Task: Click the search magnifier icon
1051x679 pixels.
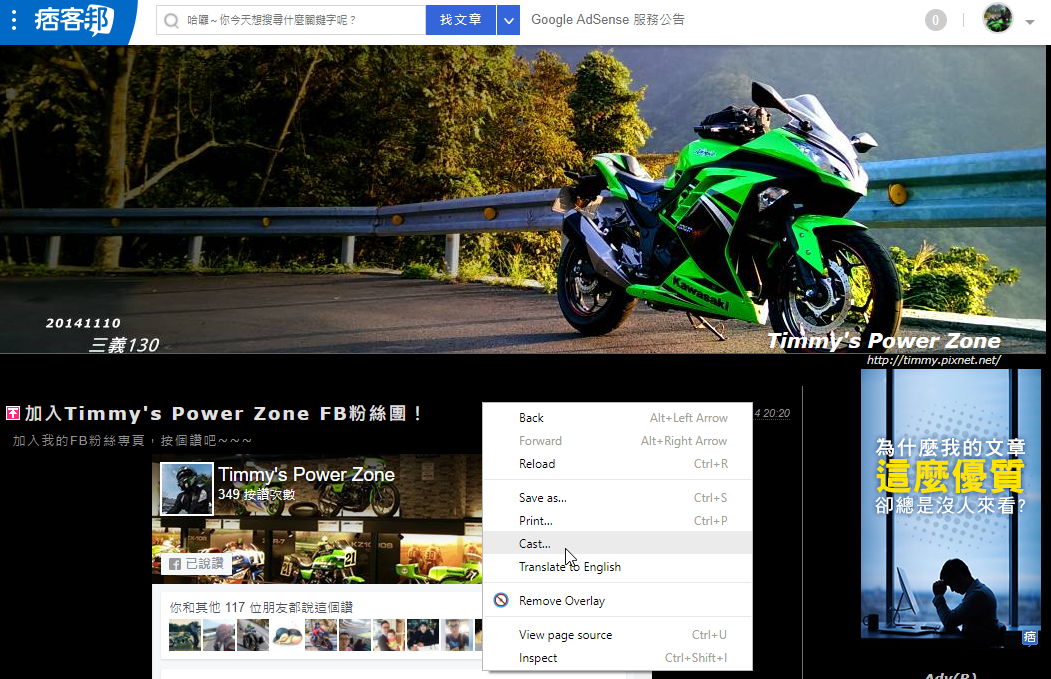Action: [172, 21]
